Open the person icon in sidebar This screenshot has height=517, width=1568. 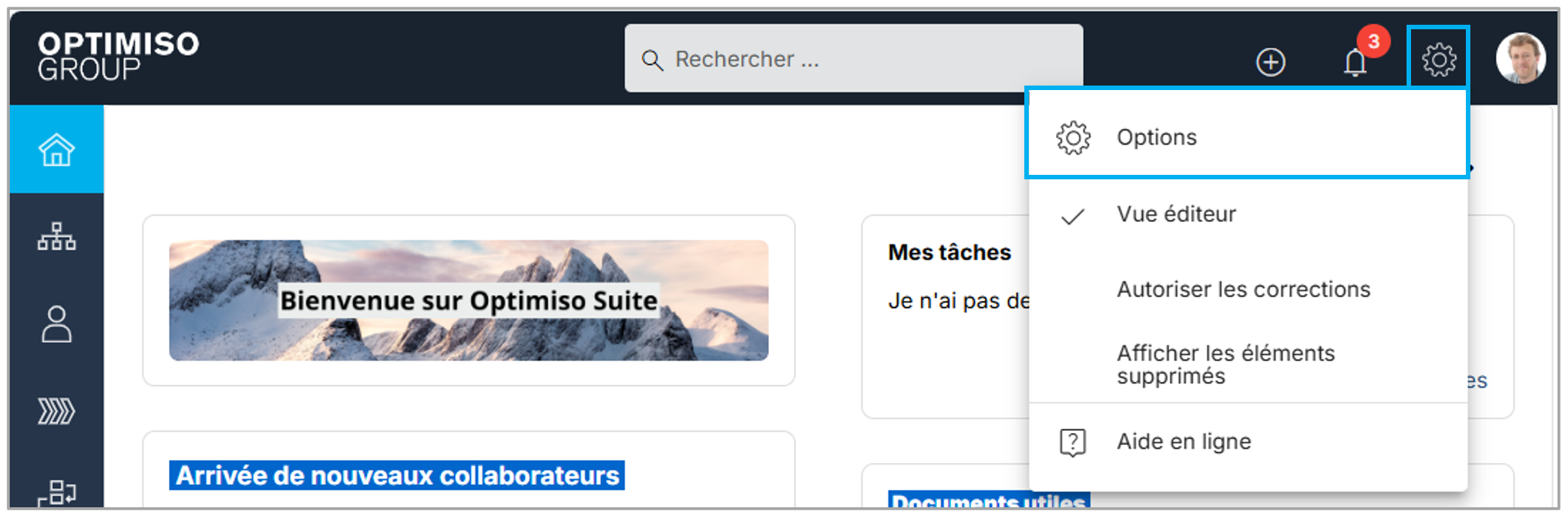click(x=56, y=324)
